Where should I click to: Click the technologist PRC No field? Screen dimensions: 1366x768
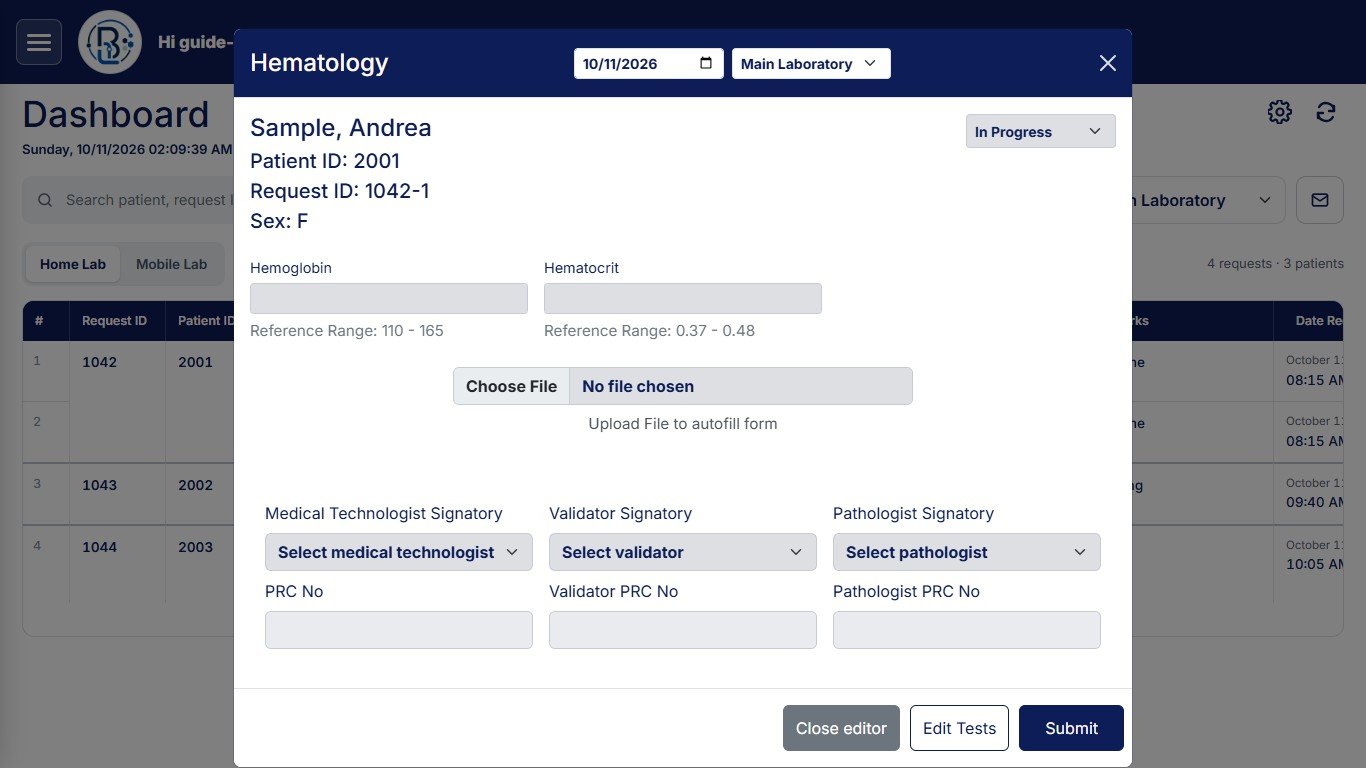point(399,630)
